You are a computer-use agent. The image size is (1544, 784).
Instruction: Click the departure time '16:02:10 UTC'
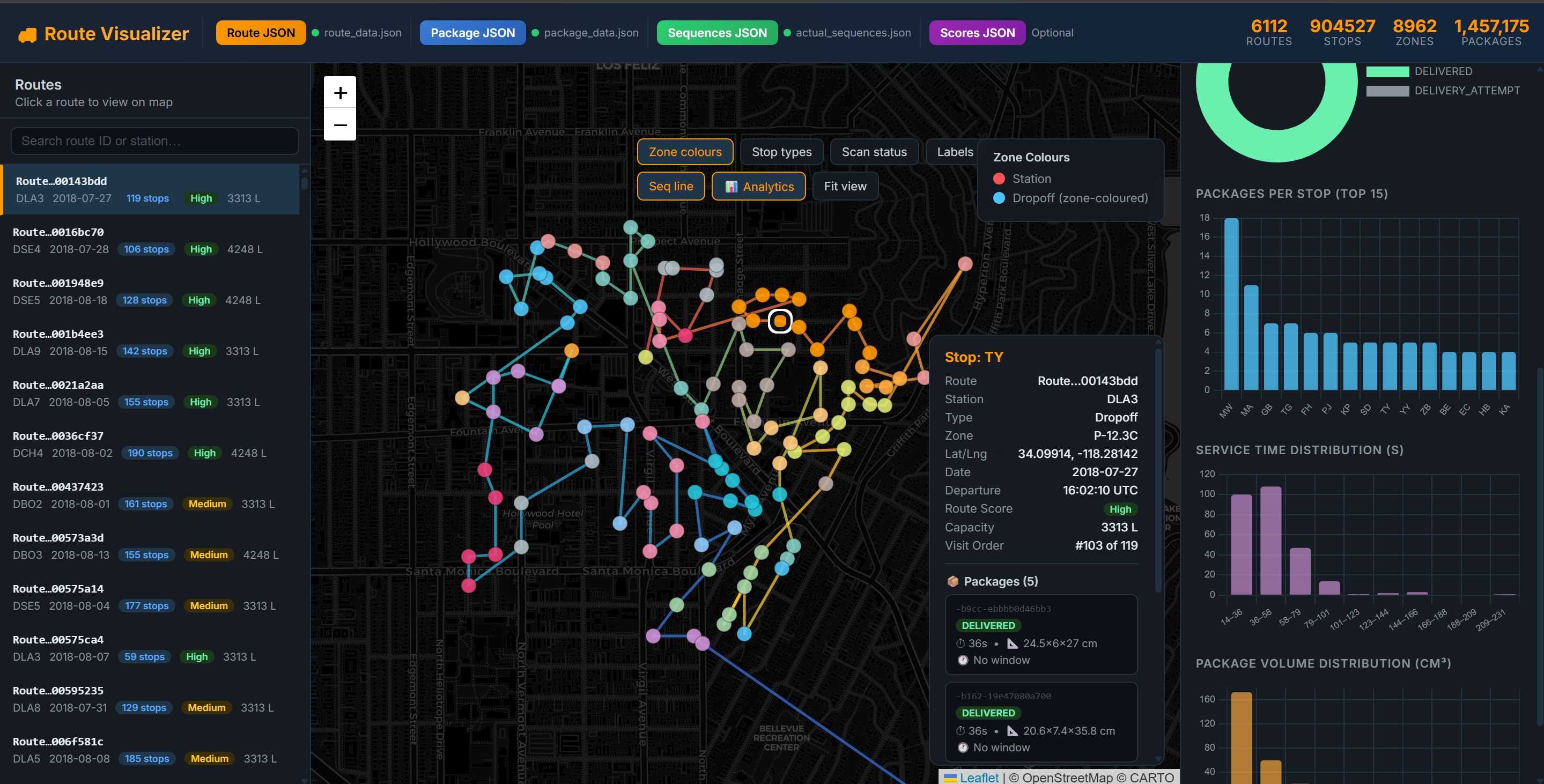point(1100,490)
